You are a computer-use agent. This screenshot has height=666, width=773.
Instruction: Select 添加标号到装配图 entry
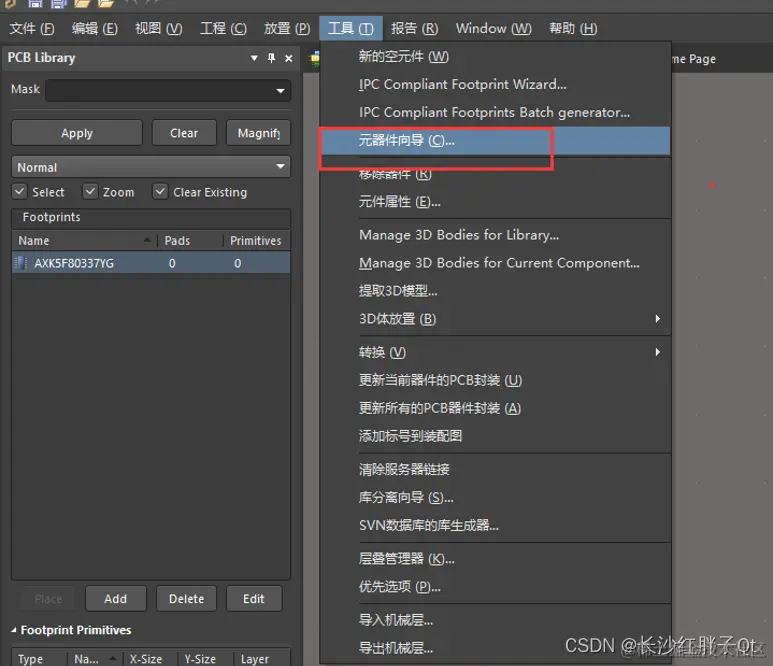(495, 436)
